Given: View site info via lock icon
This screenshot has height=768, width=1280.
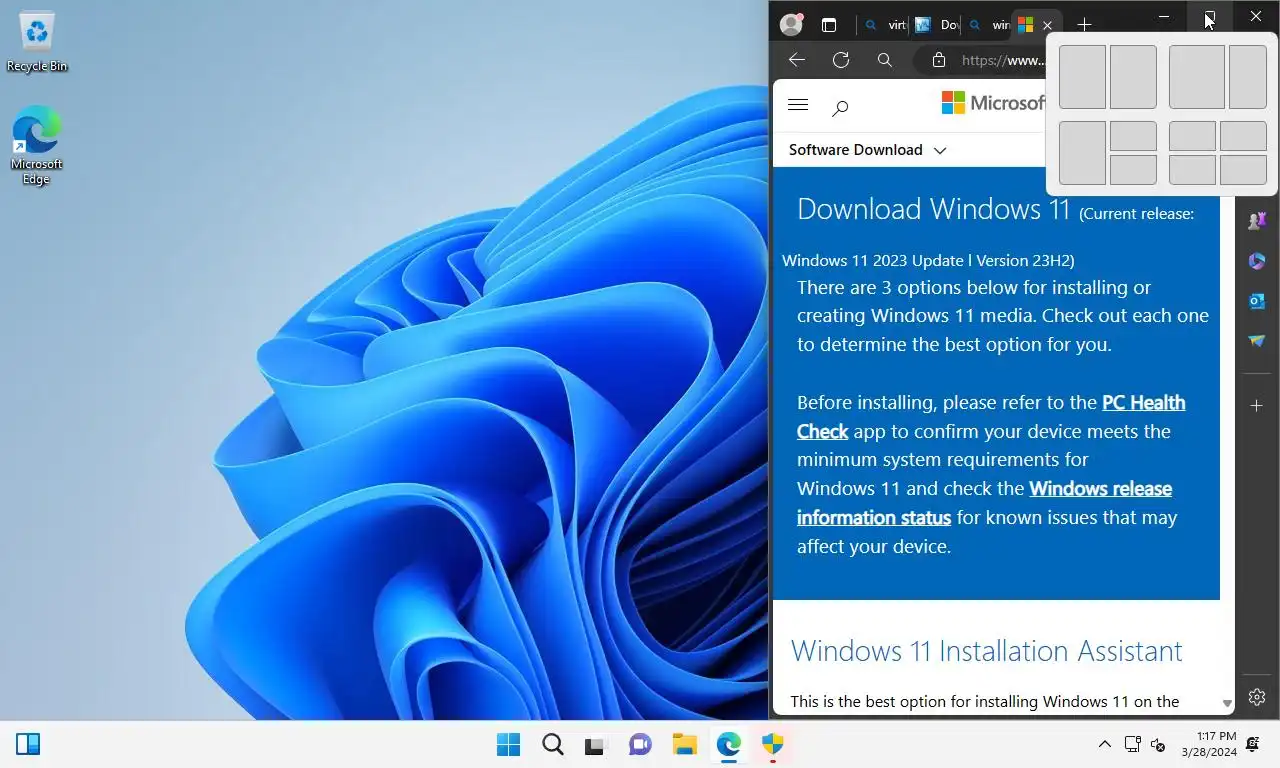Looking at the screenshot, I should 938,60.
